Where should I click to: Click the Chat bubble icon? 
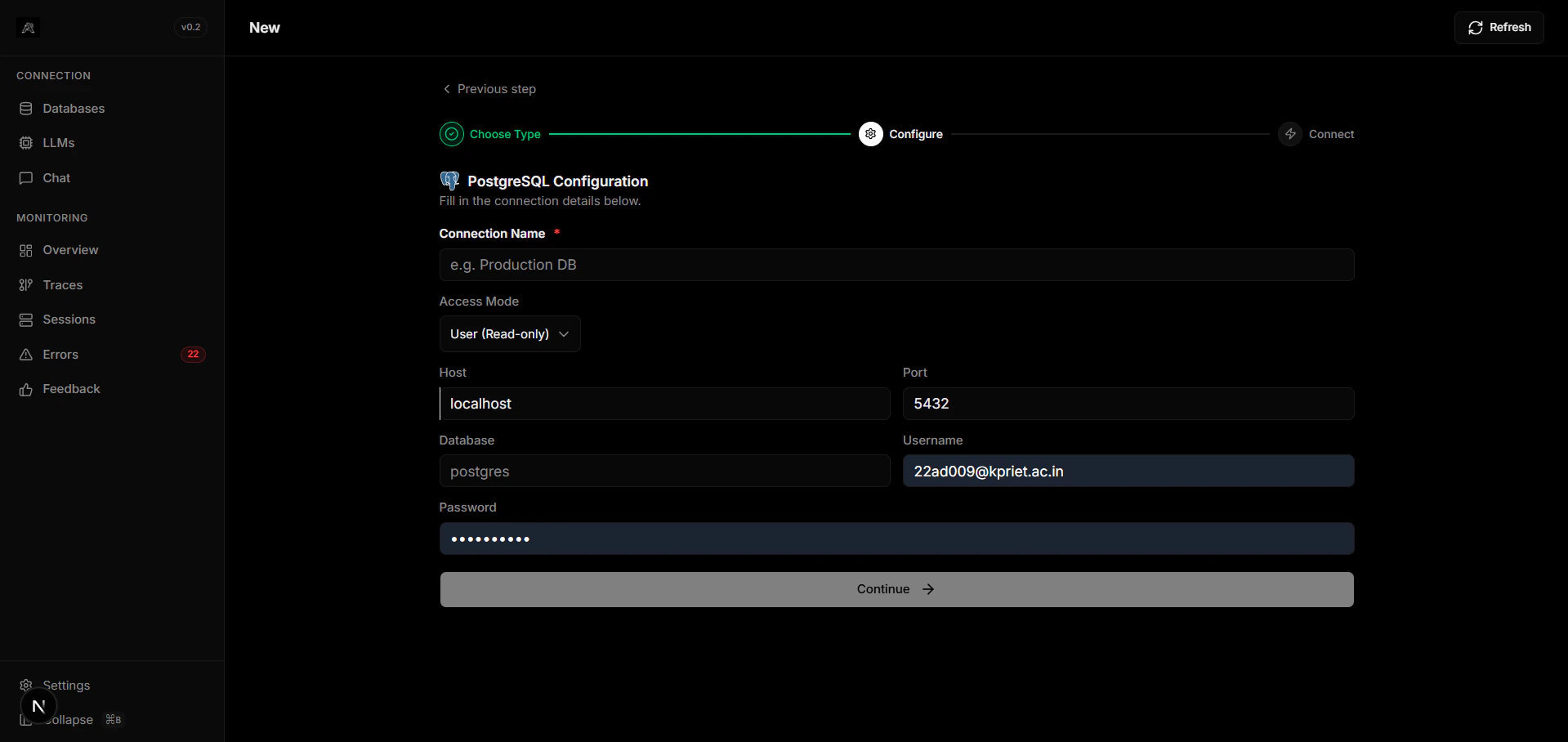click(x=26, y=178)
